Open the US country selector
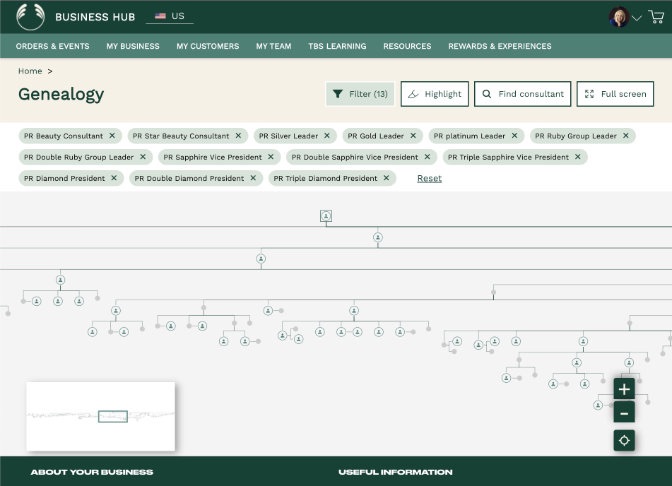 tap(170, 16)
